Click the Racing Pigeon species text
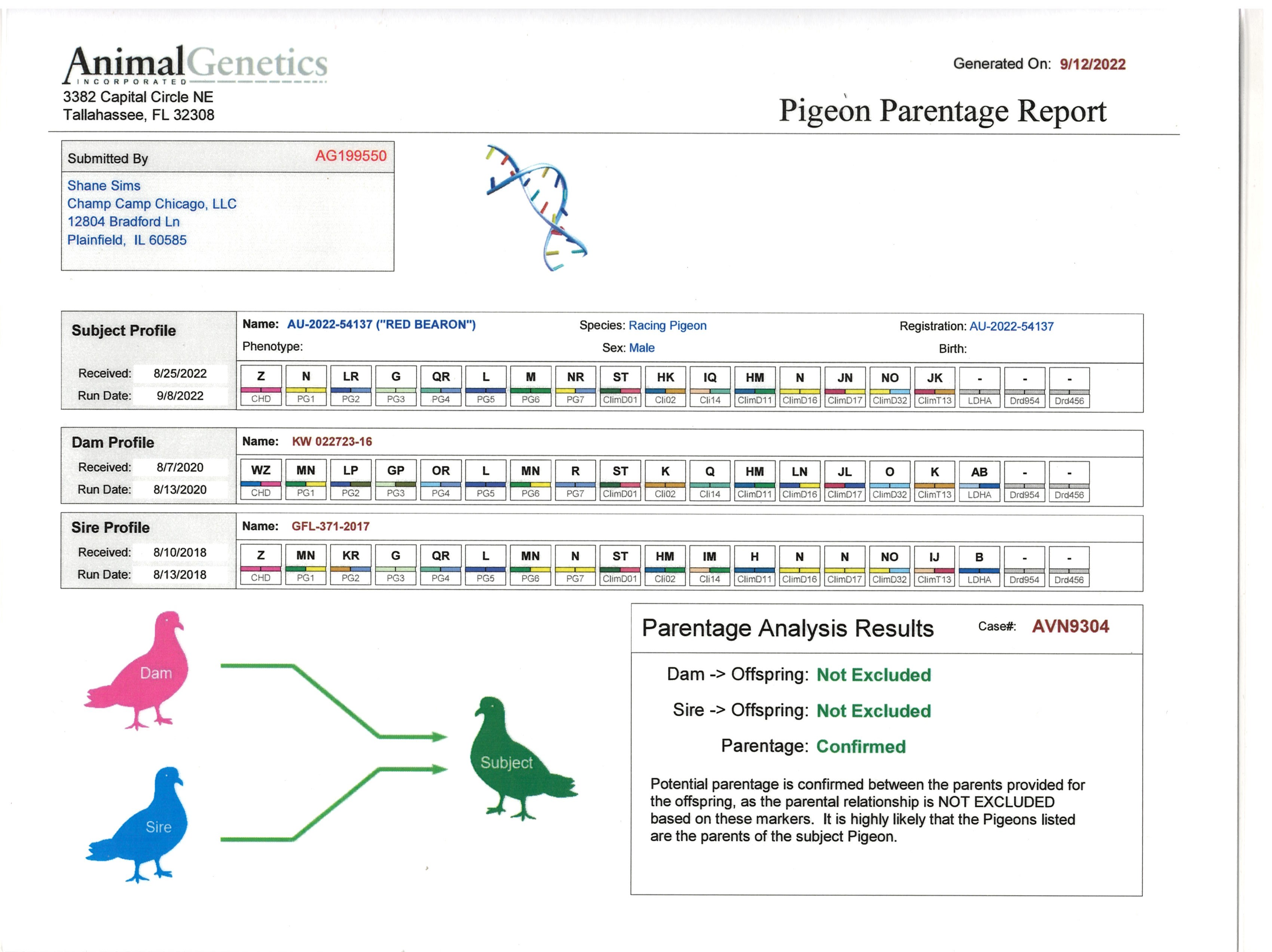This screenshot has height=952, width=1272. coord(667,326)
